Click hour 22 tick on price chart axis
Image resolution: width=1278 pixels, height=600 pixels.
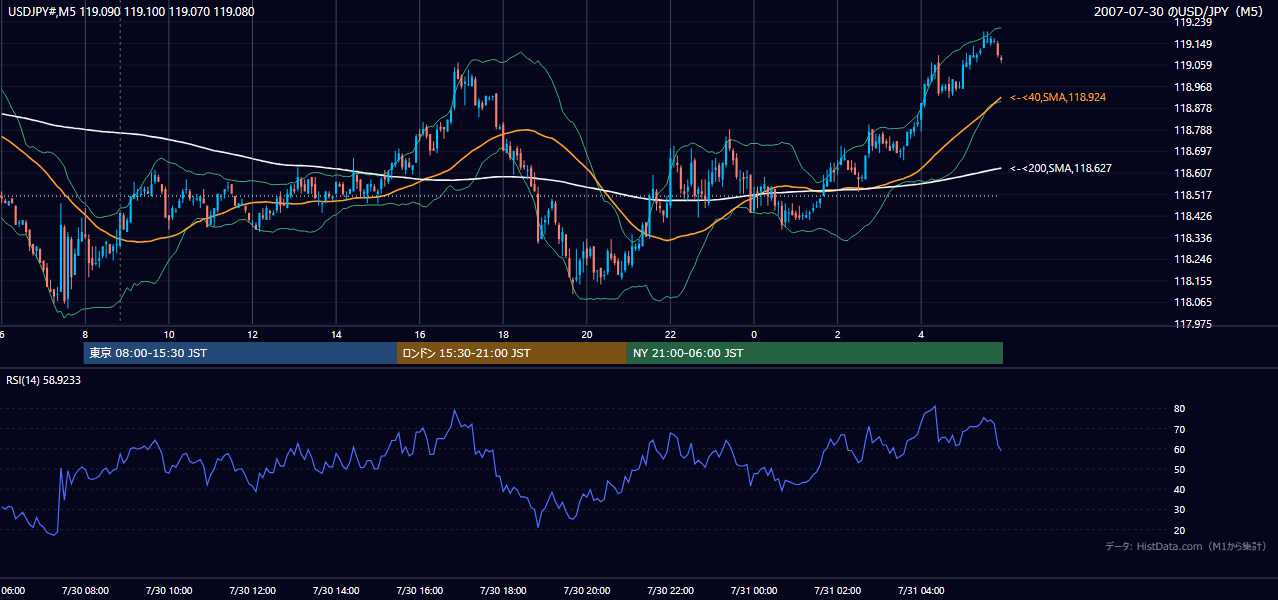(x=670, y=334)
